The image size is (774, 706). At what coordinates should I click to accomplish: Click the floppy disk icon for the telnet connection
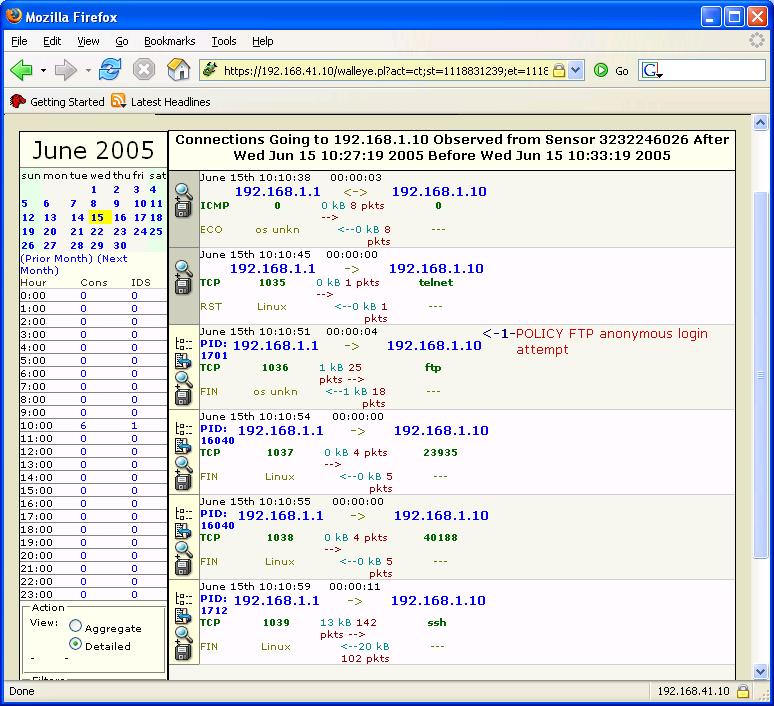tap(183, 286)
